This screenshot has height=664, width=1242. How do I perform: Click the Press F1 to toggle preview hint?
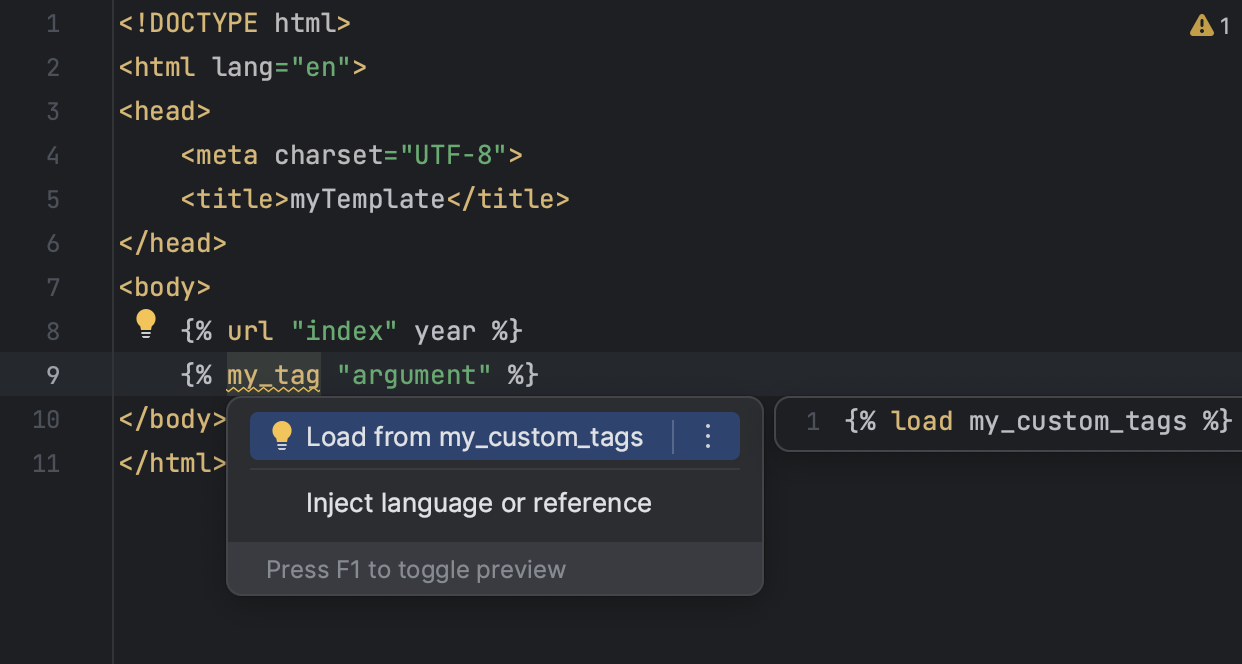click(x=416, y=569)
